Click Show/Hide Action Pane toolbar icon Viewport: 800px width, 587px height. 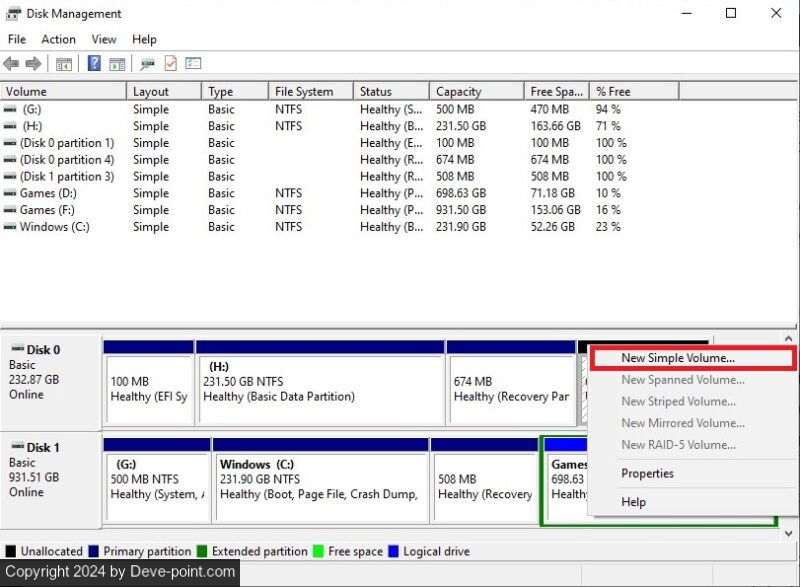tap(117, 64)
